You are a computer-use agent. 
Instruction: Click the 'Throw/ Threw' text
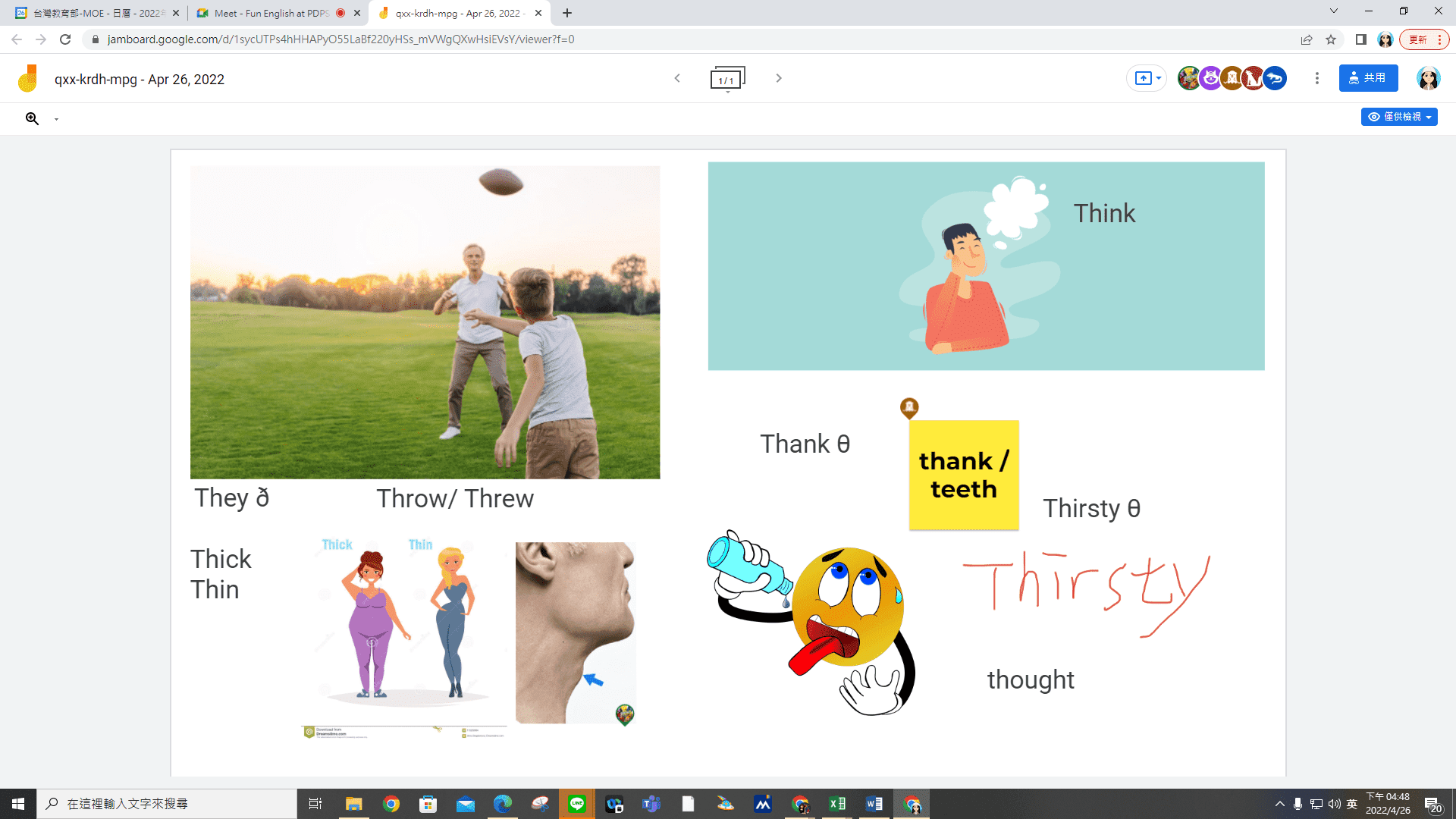coord(455,499)
